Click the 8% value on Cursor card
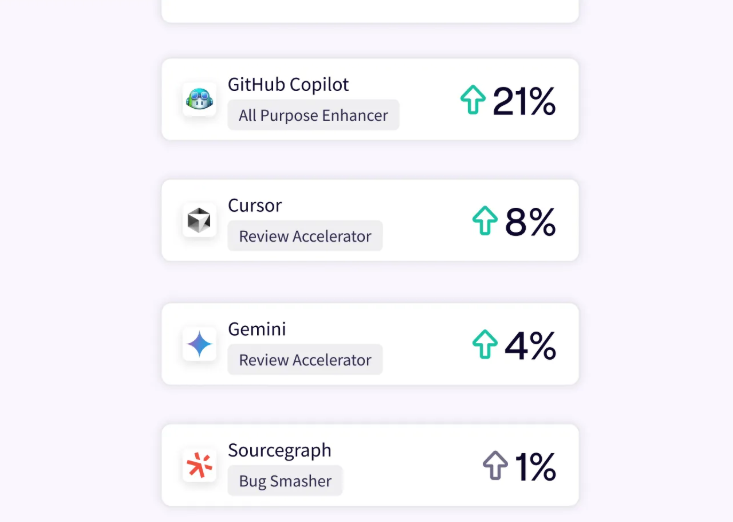 [530, 222]
